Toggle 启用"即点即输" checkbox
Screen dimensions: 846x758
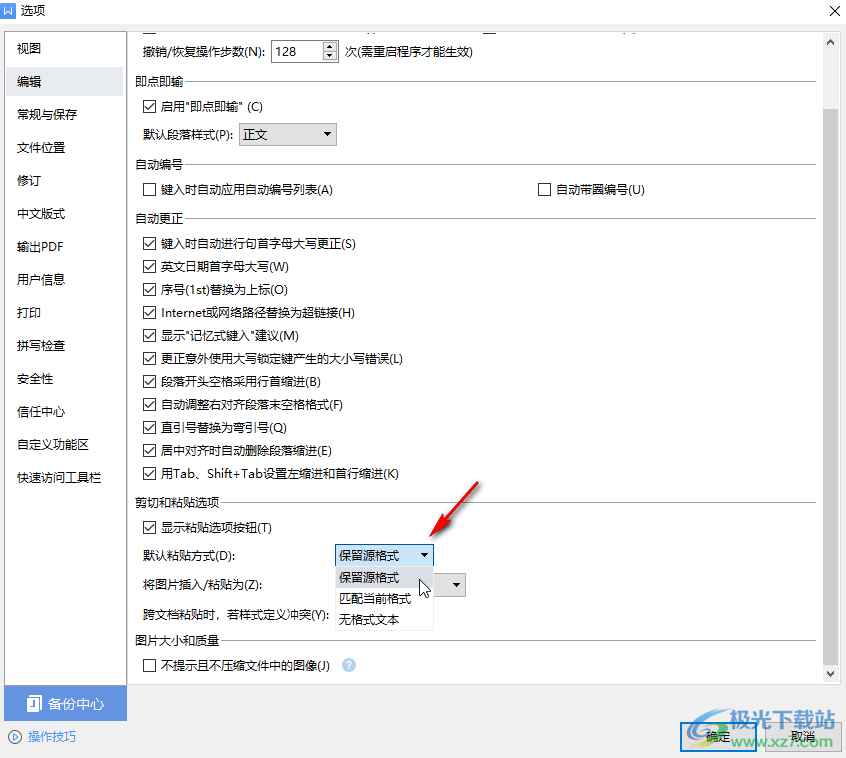pos(149,107)
